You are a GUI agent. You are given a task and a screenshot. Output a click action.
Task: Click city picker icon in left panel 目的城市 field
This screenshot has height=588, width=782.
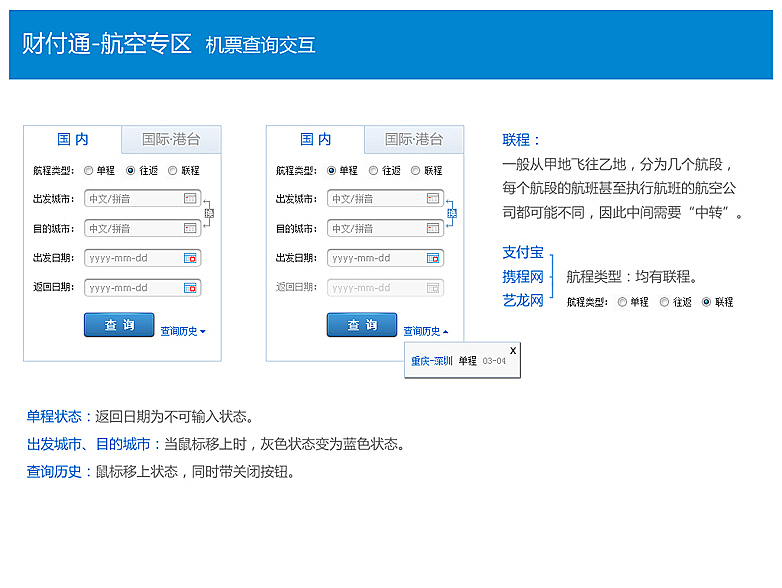[190, 228]
